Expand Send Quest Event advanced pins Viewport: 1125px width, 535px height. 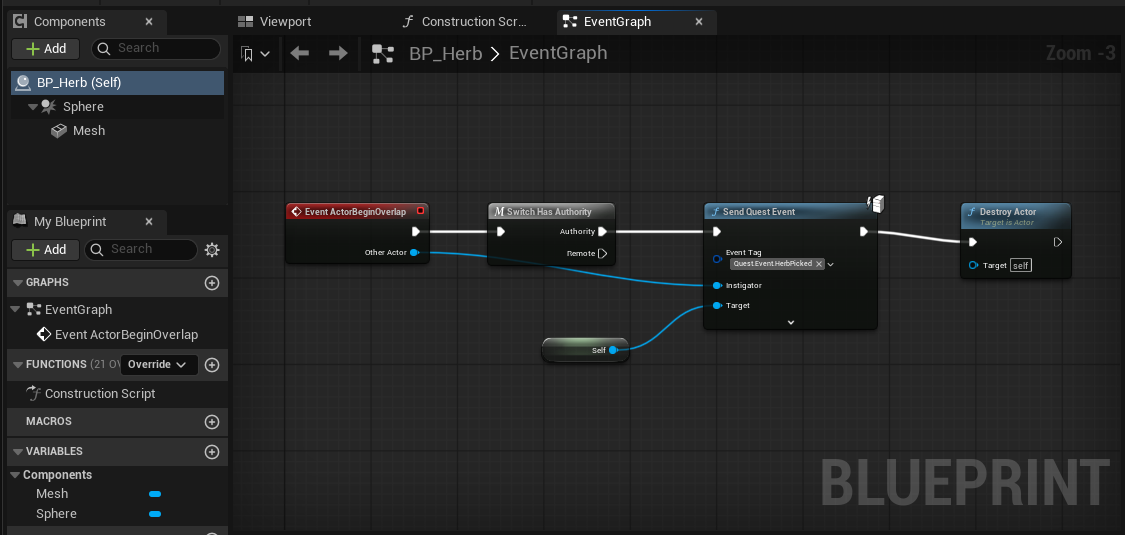(x=791, y=323)
